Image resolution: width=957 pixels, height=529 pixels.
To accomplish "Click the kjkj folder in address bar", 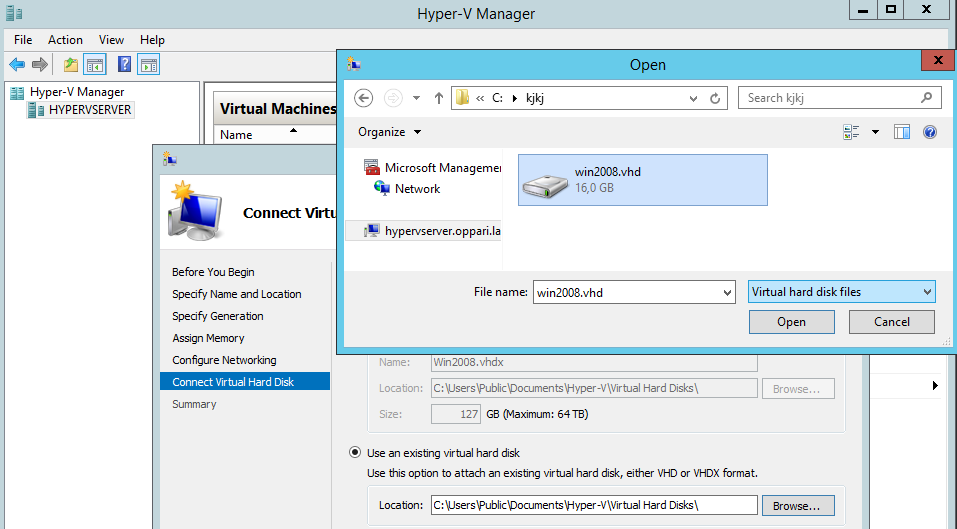I will pyautogui.click(x=535, y=98).
